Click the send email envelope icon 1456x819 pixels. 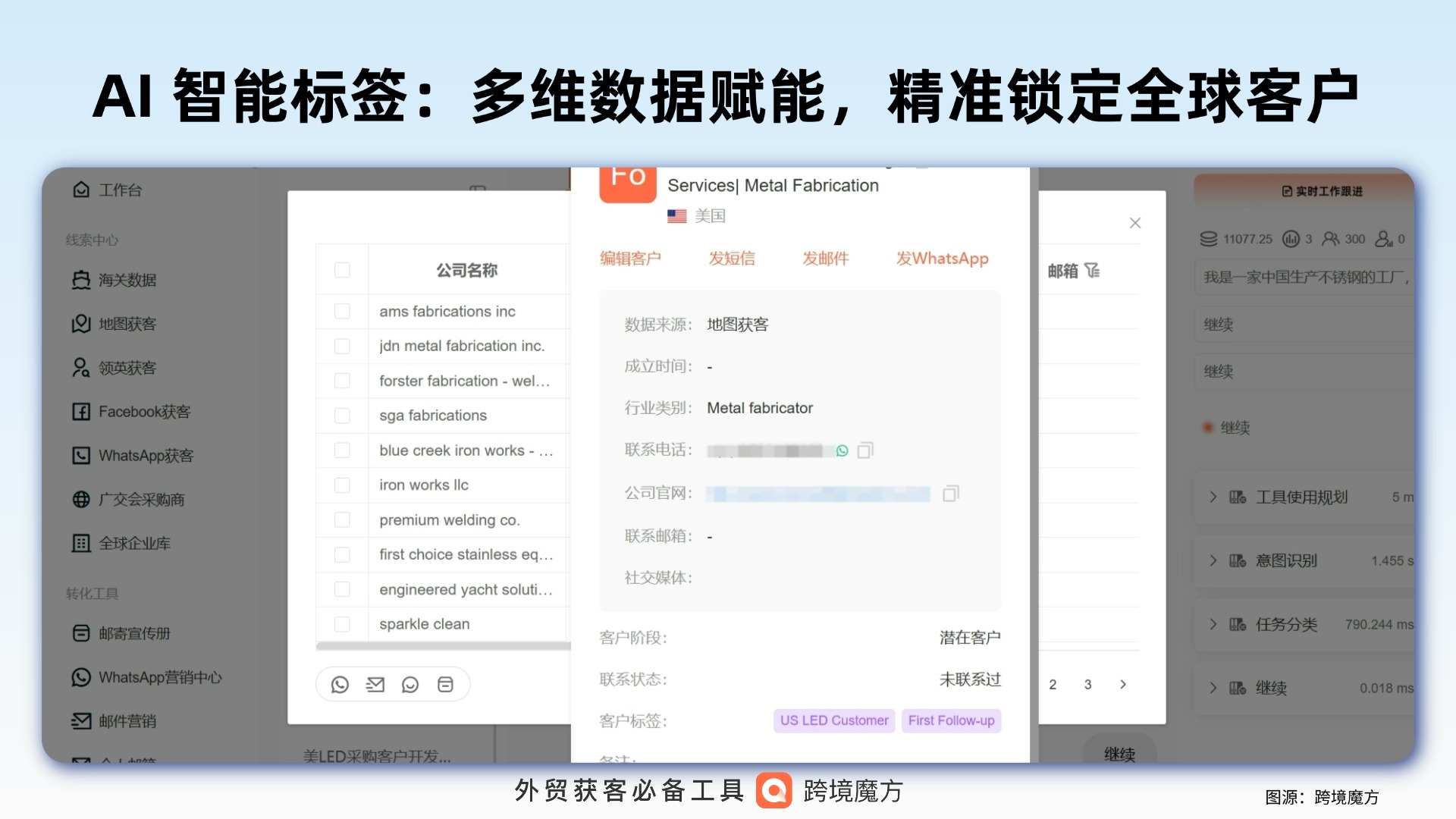(x=375, y=685)
